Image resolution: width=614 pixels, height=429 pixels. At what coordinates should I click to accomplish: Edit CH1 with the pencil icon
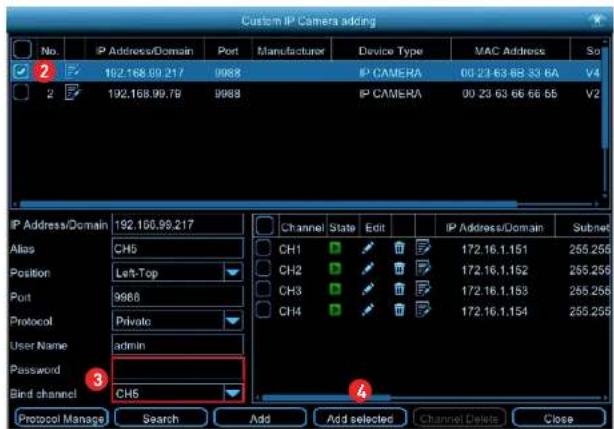click(367, 248)
